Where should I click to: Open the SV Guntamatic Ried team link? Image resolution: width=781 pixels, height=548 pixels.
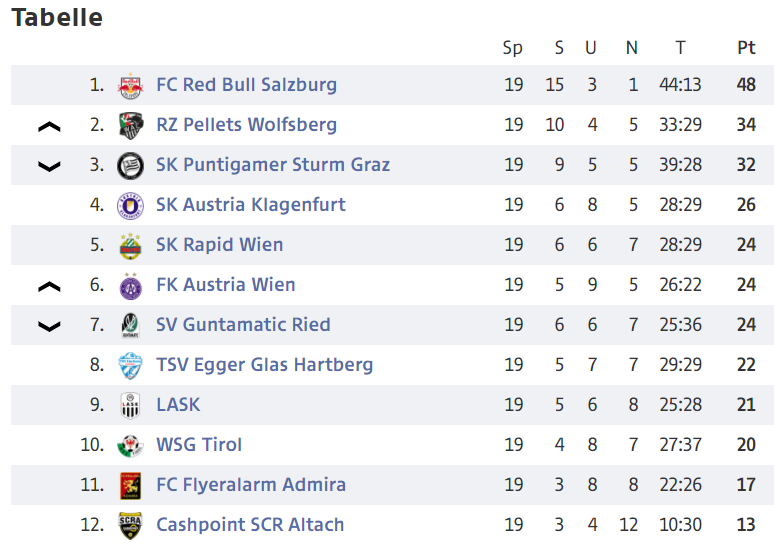click(x=243, y=325)
